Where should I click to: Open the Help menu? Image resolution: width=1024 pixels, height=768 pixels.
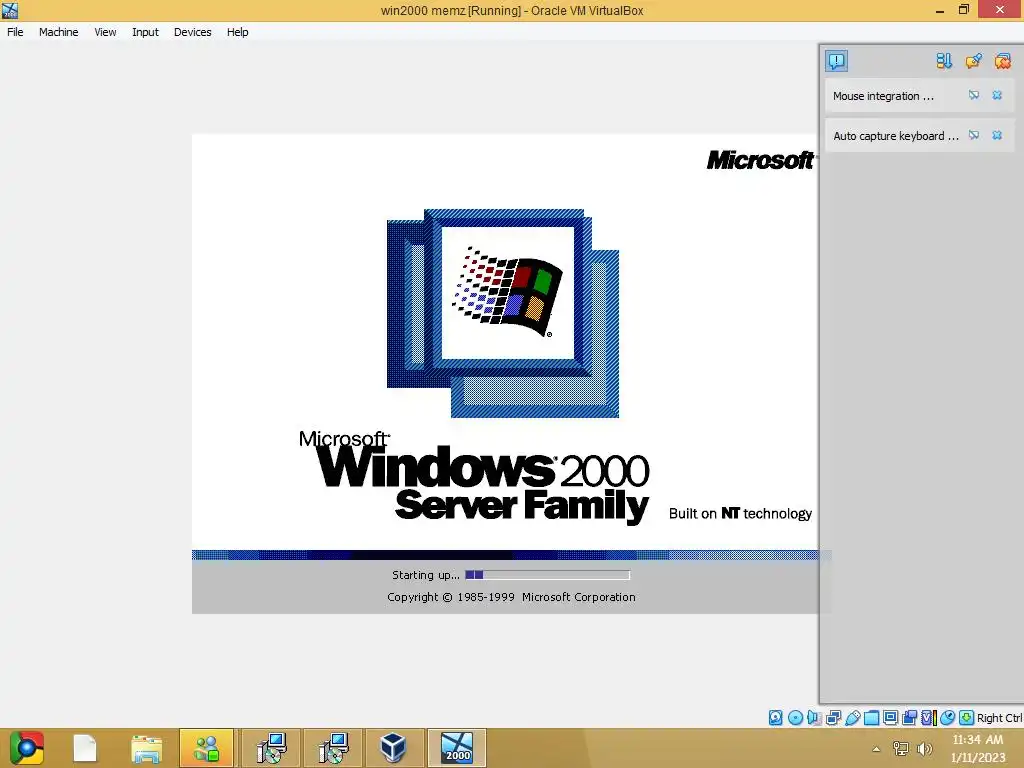tap(238, 32)
